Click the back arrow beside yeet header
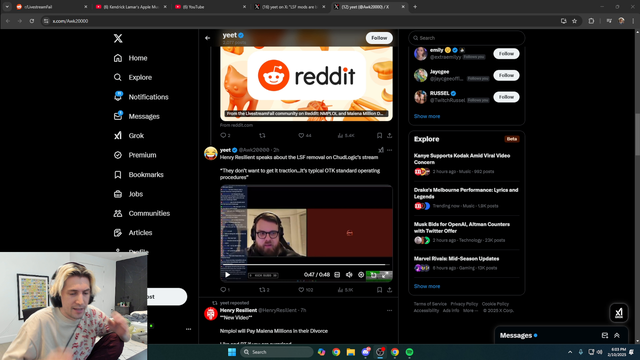The image size is (640, 360). pos(207,38)
